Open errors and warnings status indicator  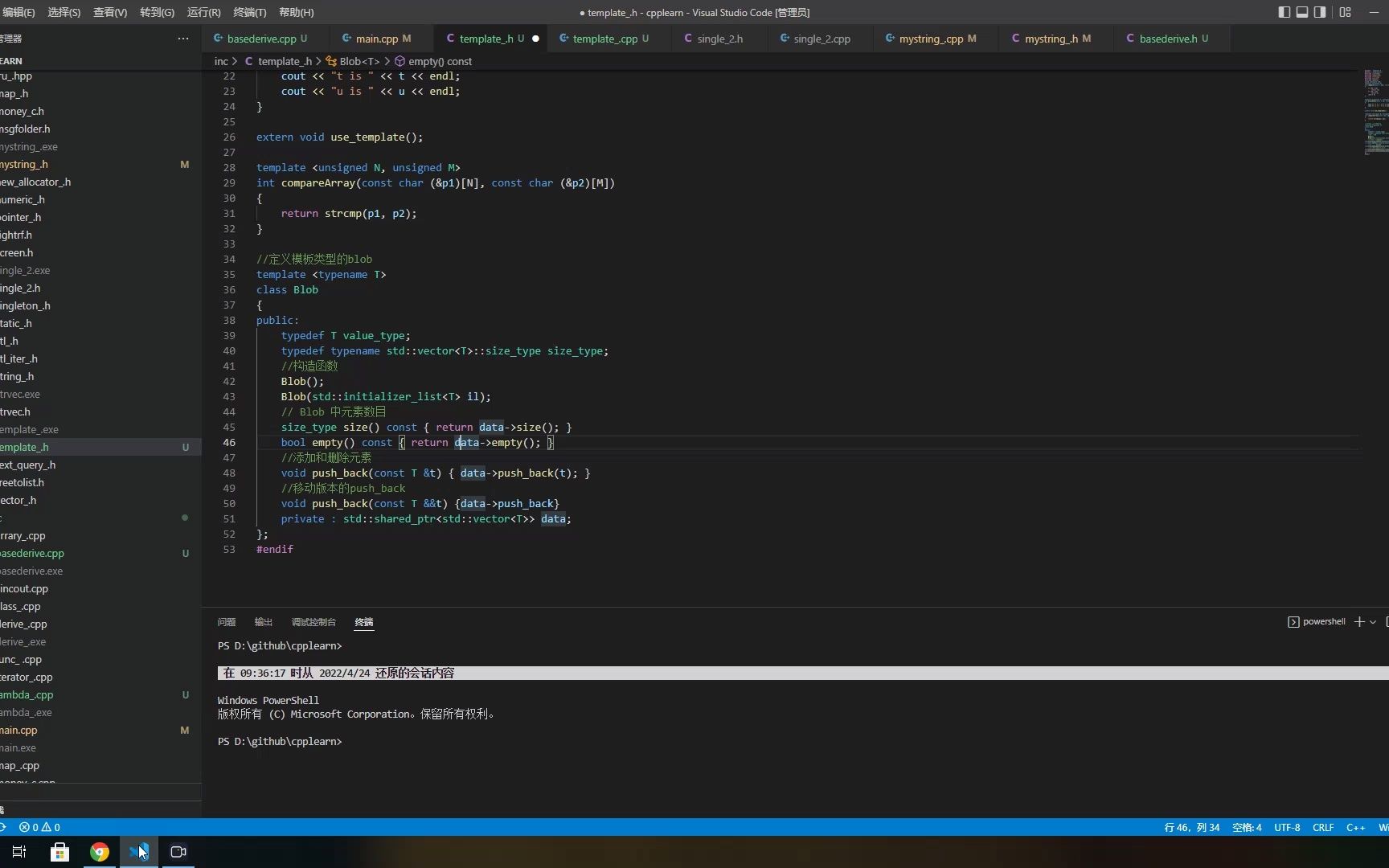click(x=39, y=827)
